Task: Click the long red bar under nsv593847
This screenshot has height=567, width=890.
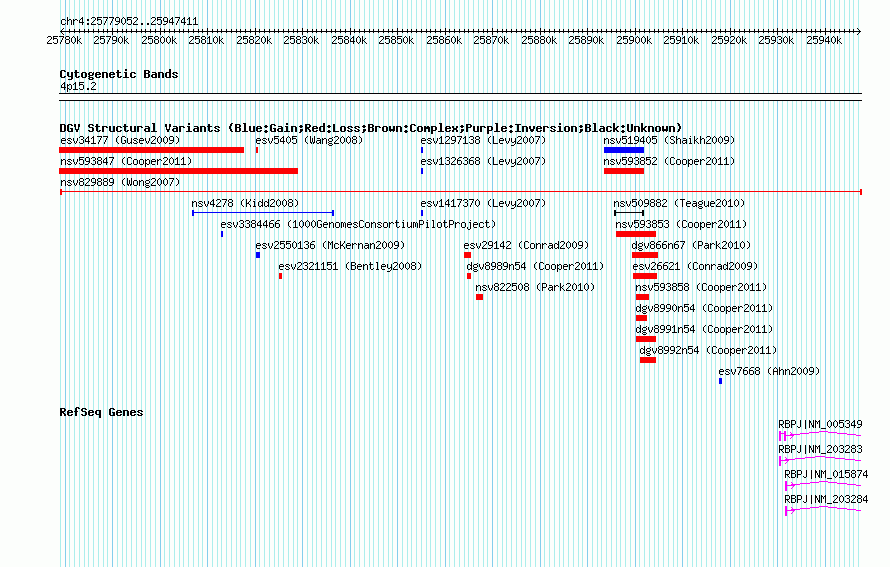Action: (178, 171)
